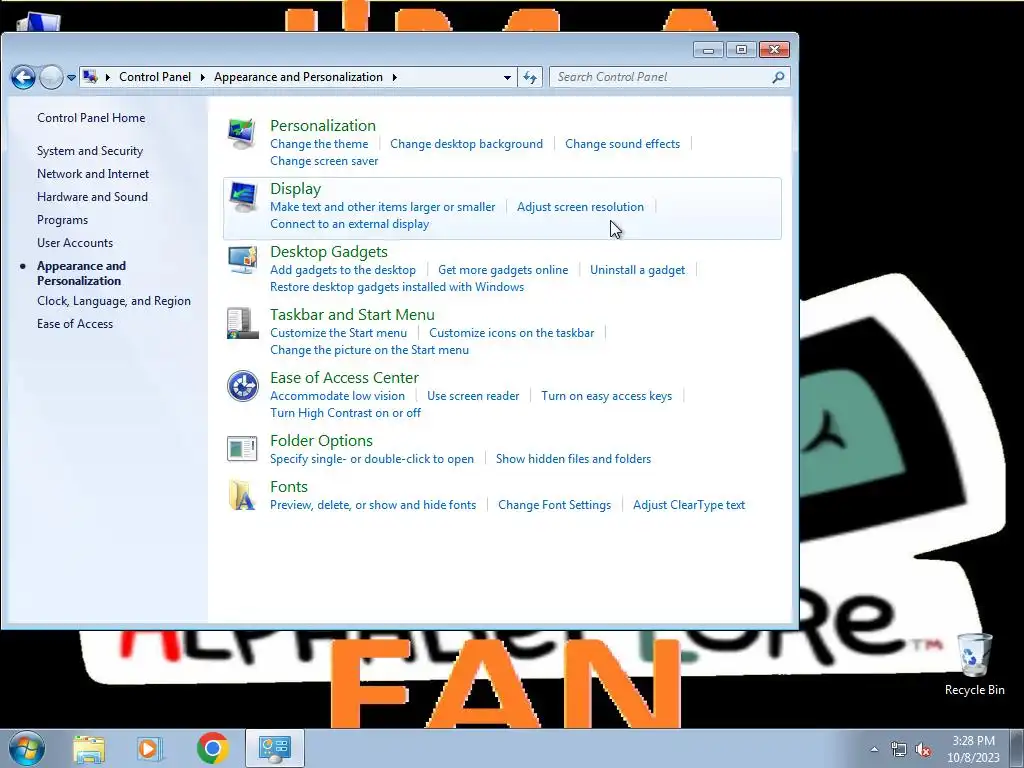Click Change the picture on the Start menu
Viewport: 1024px width, 768px height.
point(370,350)
